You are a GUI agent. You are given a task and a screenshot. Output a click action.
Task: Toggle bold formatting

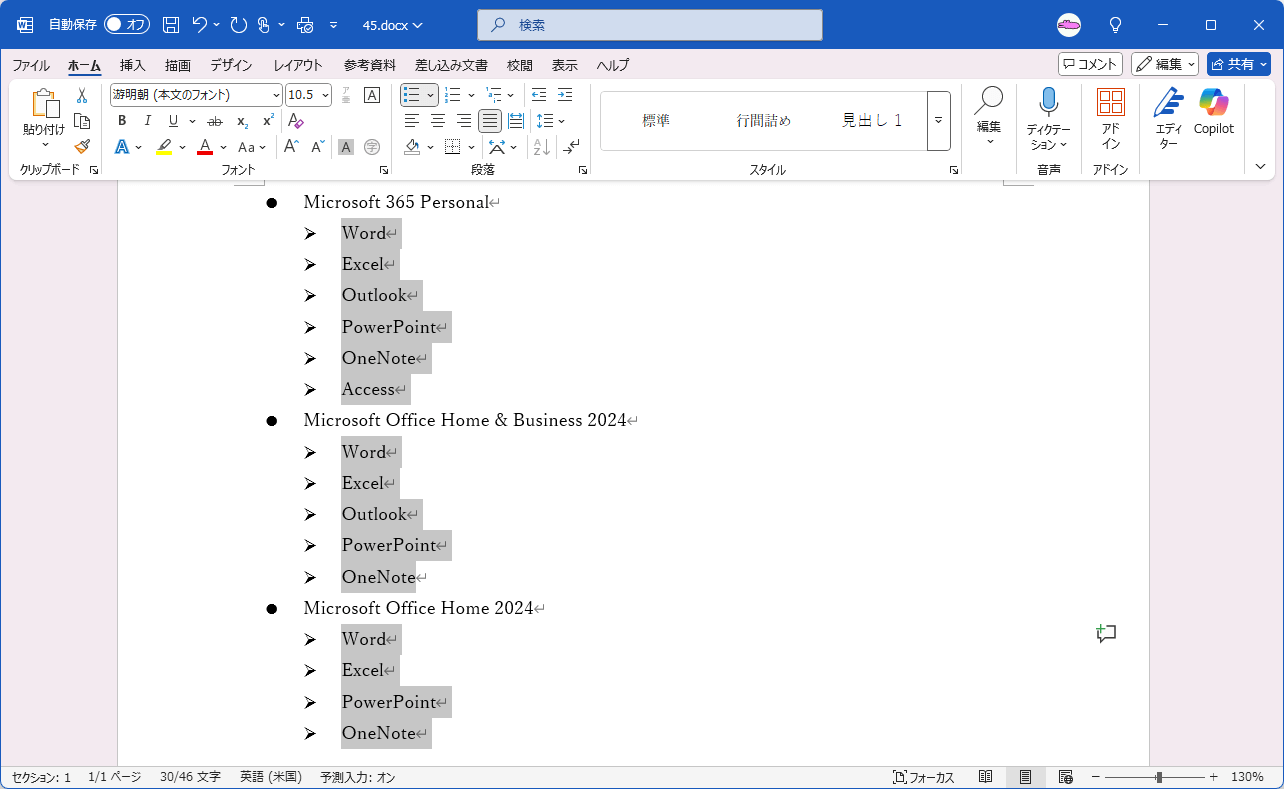click(122, 121)
